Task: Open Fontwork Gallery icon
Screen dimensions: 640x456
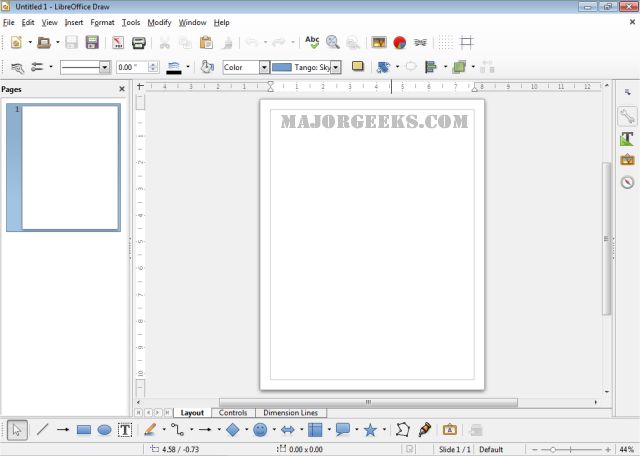Action: (x=449, y=429)
